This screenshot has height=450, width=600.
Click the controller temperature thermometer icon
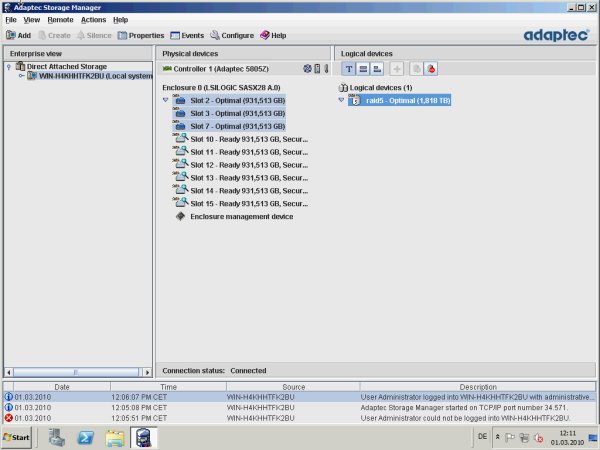point(326,68)
